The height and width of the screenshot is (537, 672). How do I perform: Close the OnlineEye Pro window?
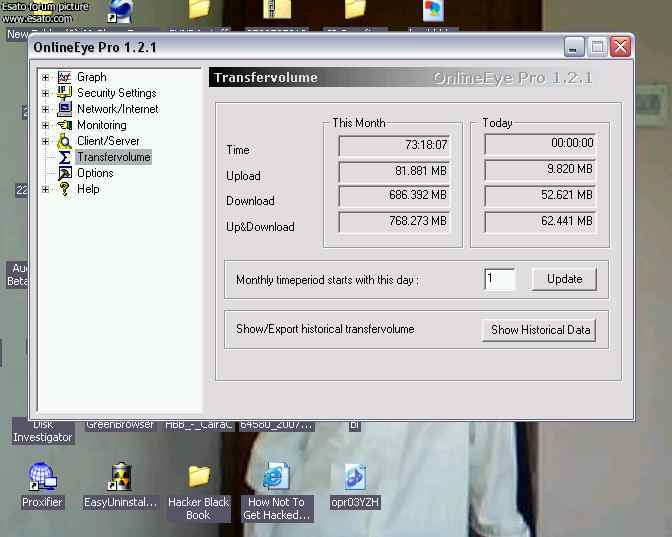(620, 47)
